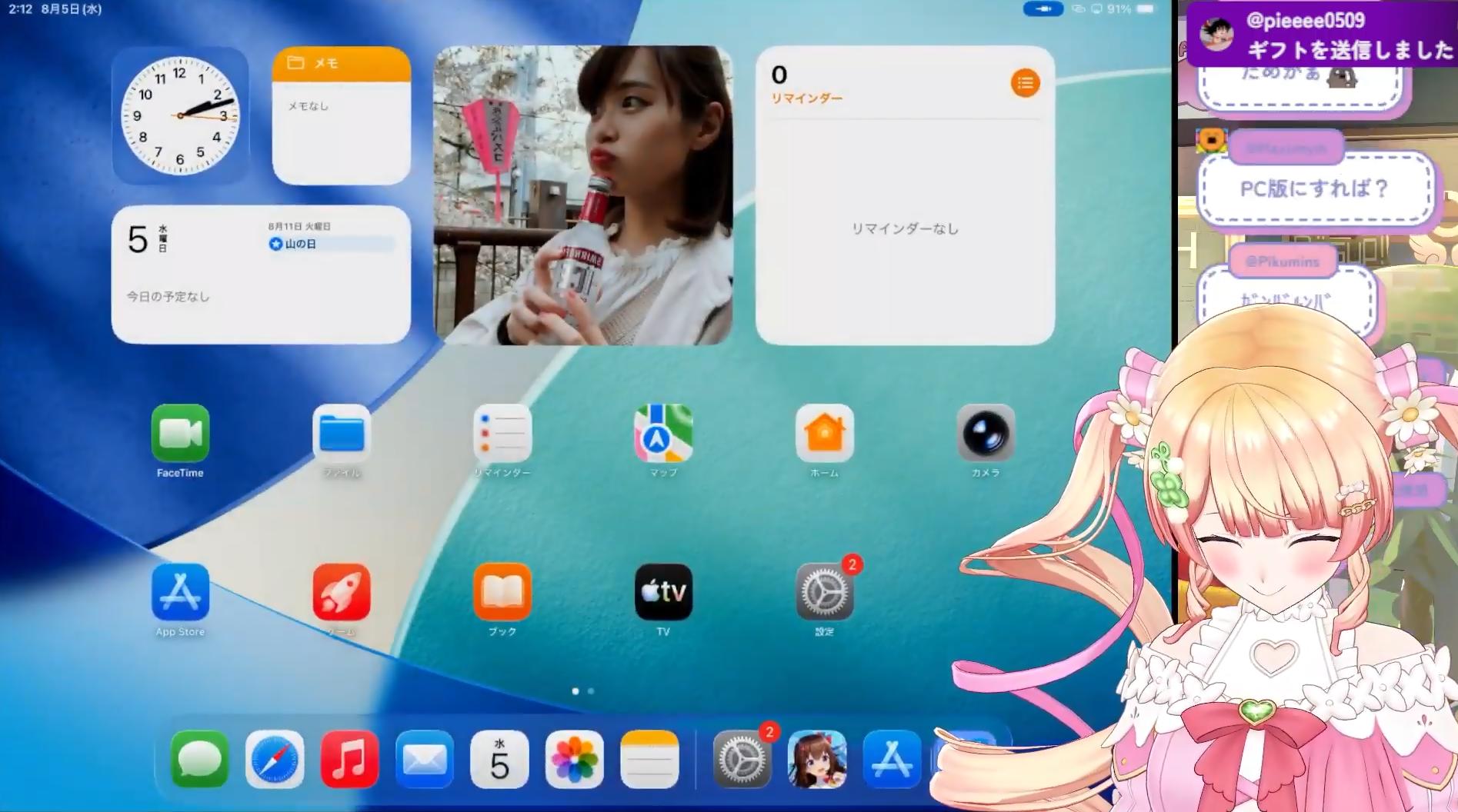Viewport: 1458px width, 812px height.
Task: Open the Notes widget folder header
Action: click(342, 63)
